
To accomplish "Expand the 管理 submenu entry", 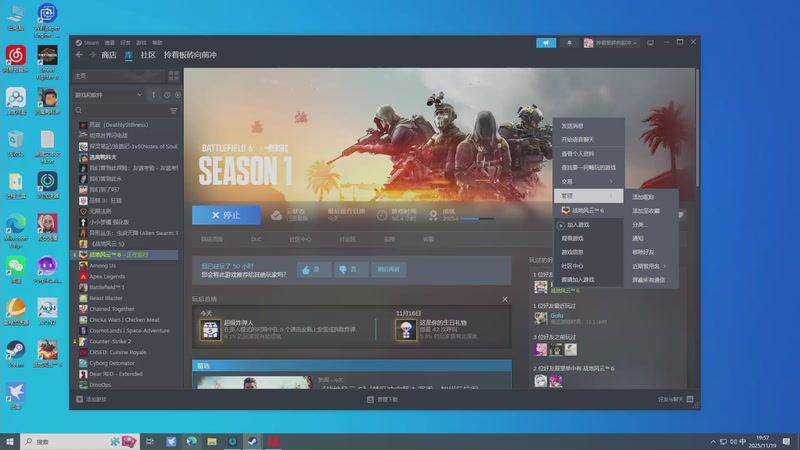I will tap(588, 196).
